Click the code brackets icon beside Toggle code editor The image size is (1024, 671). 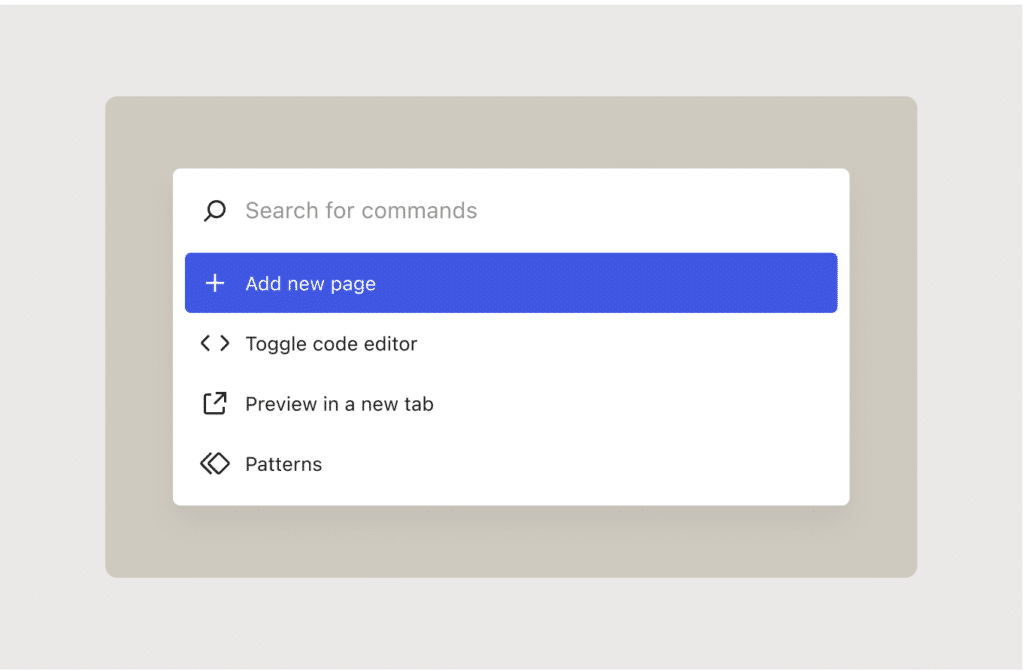(x=214, y=343)
